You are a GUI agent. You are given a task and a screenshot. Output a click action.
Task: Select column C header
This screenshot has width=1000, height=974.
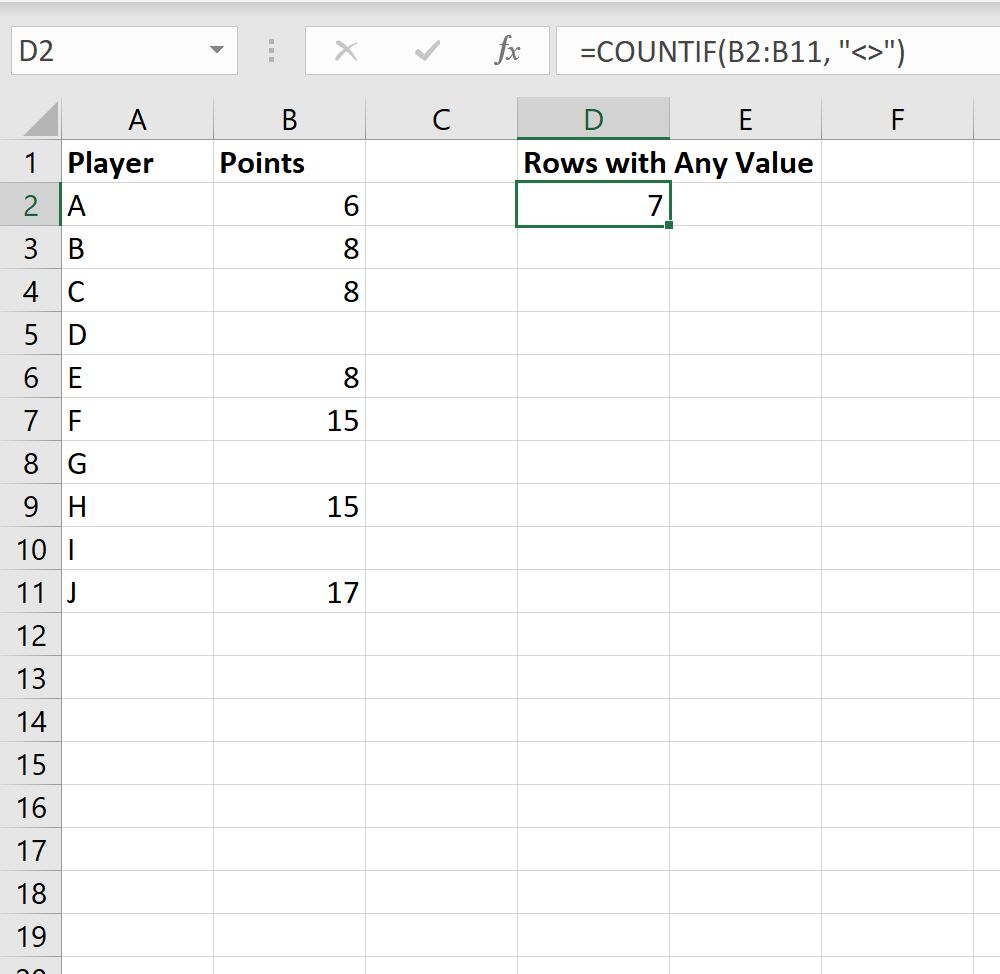[x=441, y=119]
